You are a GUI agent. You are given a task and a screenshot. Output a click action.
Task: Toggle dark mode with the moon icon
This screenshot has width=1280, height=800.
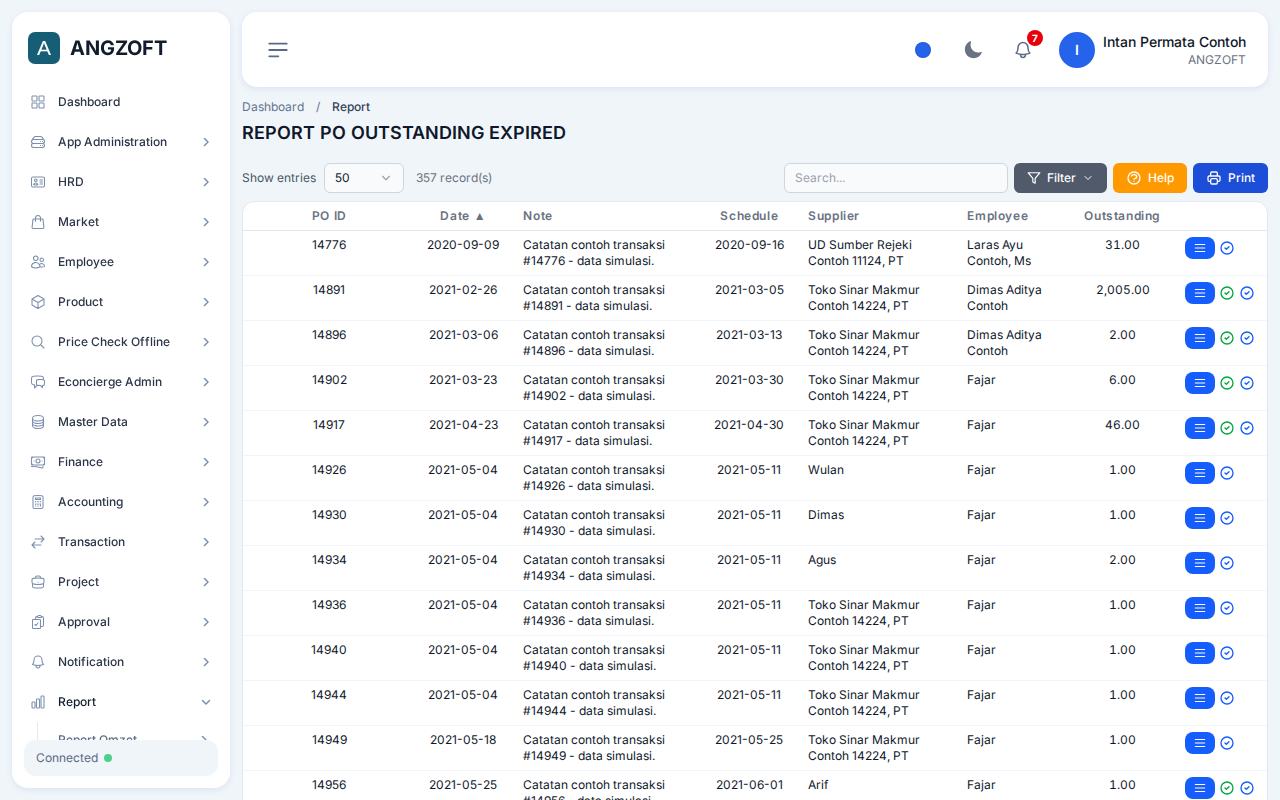click(x=973, y=50)
